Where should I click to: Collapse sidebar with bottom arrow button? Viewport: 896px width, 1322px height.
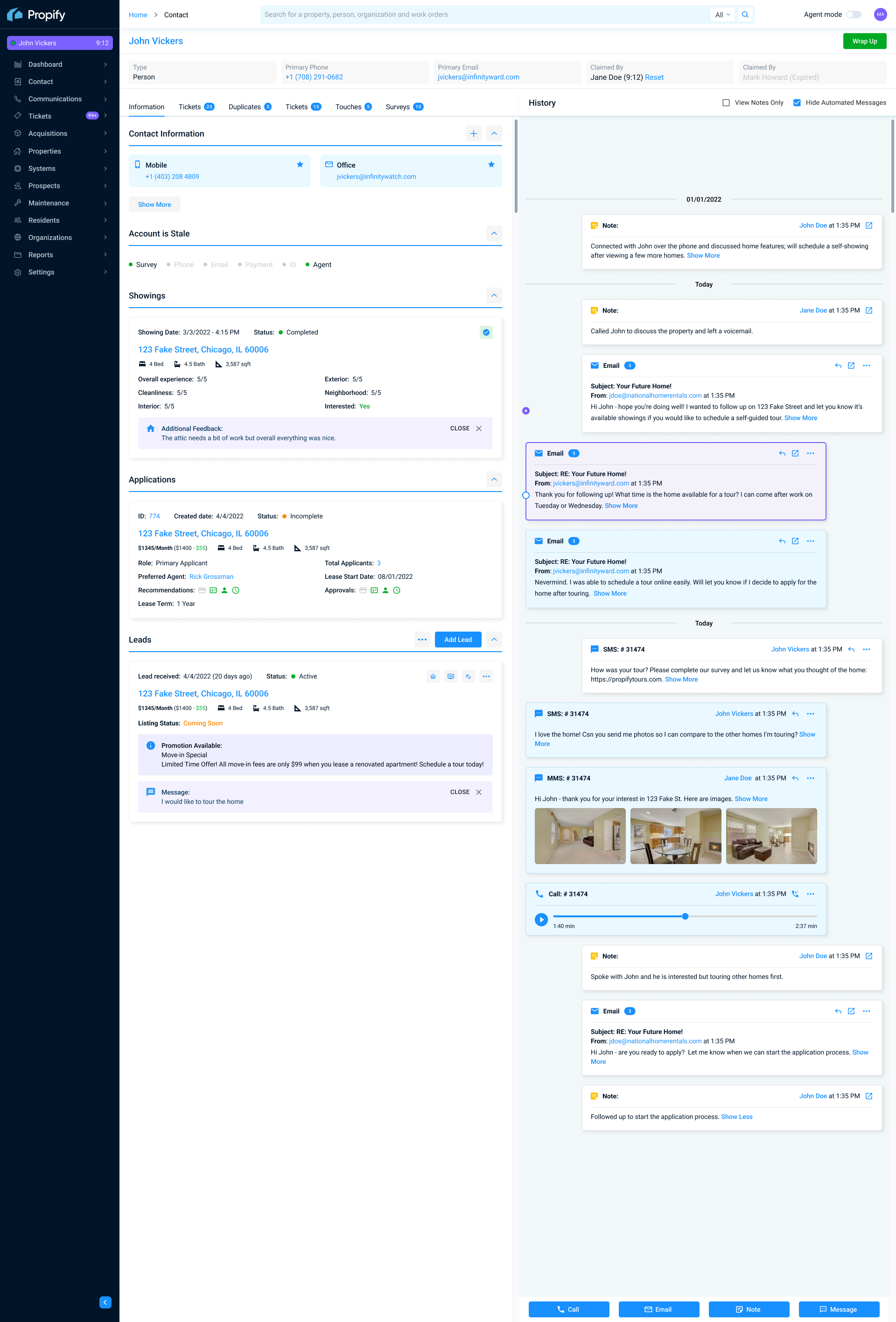(105, 1302)
